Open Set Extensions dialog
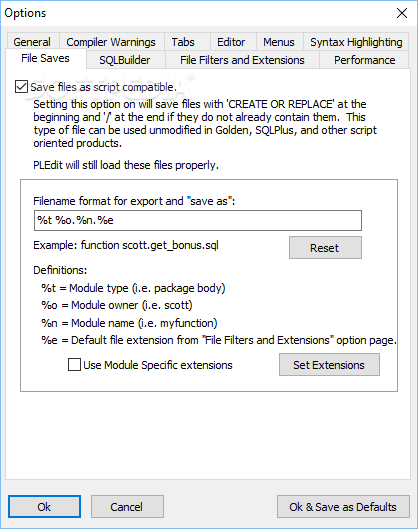This screenshot has height=529, width=418. (x=329, y=365)
